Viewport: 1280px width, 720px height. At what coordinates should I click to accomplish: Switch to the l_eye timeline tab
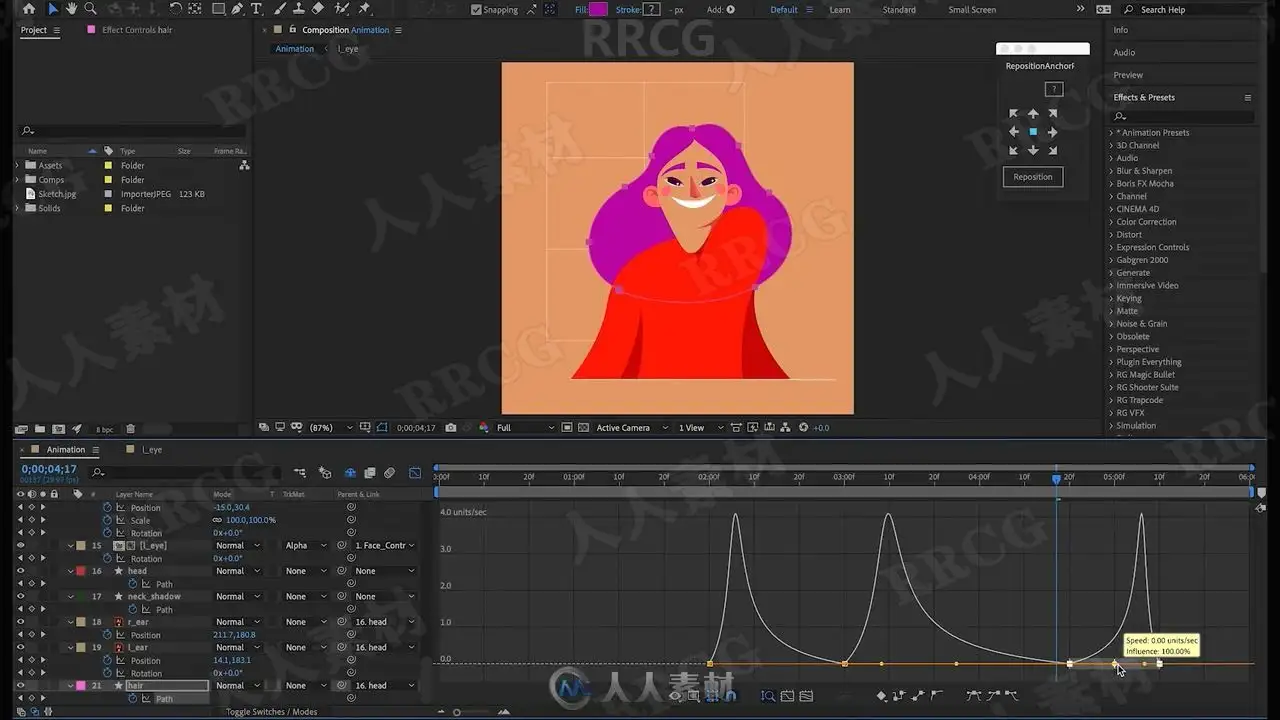(x=151, y=450)
